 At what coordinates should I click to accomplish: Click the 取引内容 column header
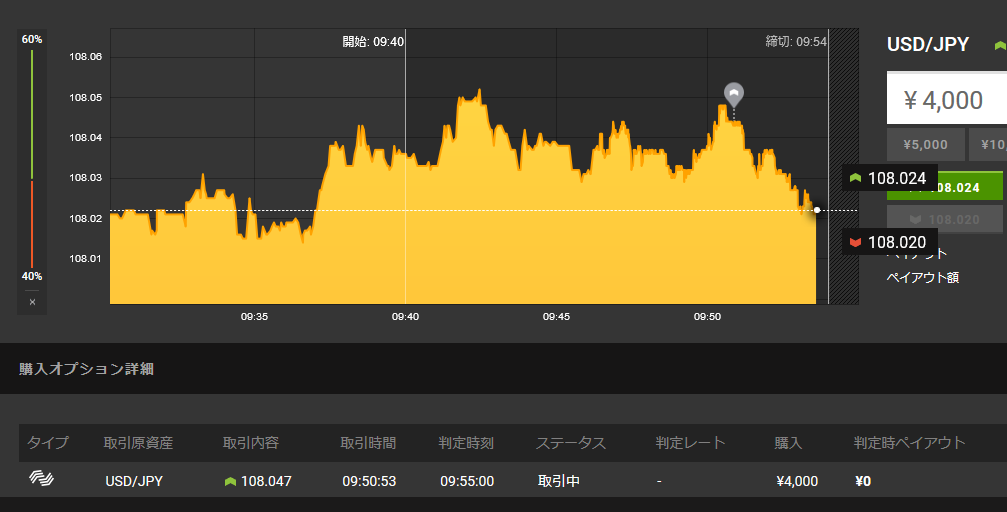coord(250,443)
